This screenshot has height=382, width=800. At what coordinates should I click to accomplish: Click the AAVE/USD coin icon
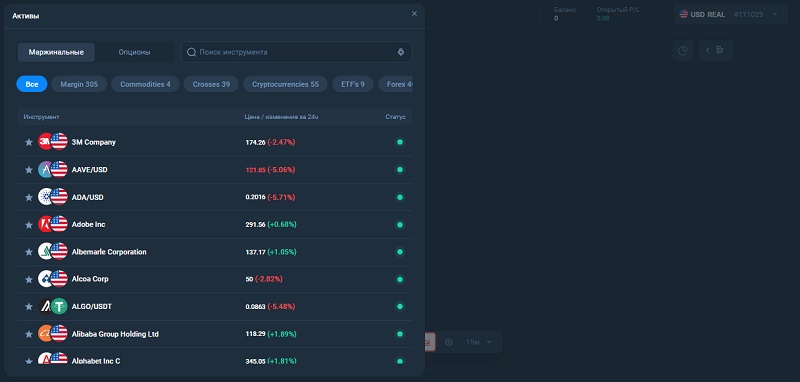pos(45,169)
